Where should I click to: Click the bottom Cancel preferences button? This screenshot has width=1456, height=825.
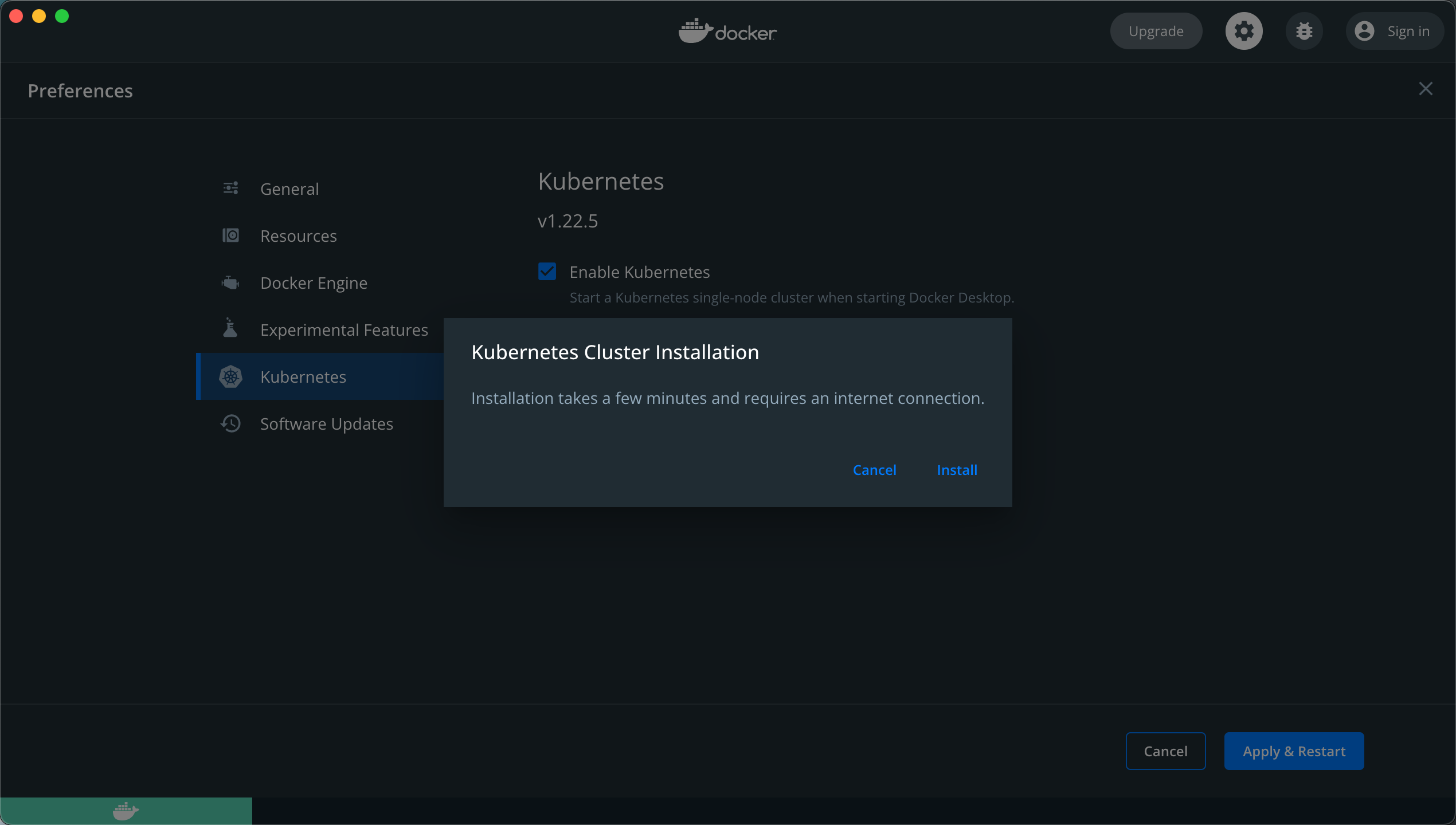(1165, 751)
